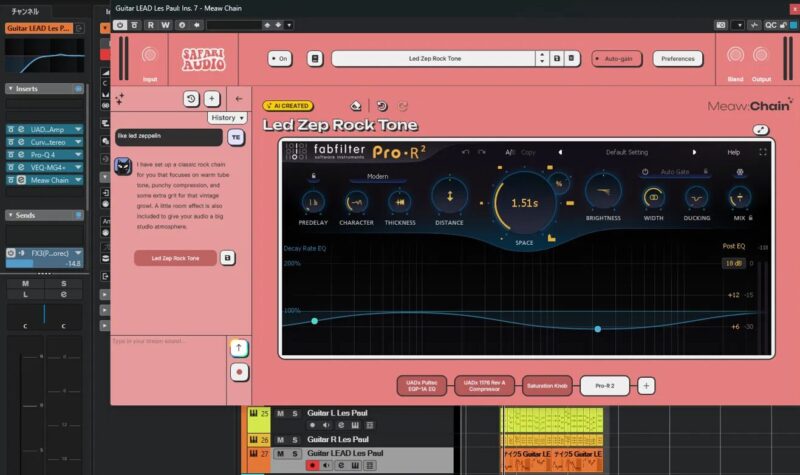Open the Pro-R 2 Help menu
The height and width of the screenshot is (475, 800).
pyautogui.click(x=734, y=153)
